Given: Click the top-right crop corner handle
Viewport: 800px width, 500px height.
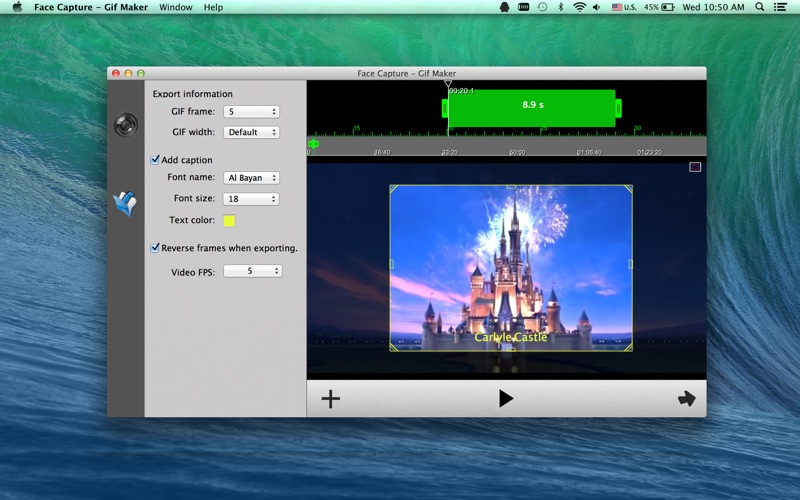Looking at the screenshot, I should (x=628, y=189).
